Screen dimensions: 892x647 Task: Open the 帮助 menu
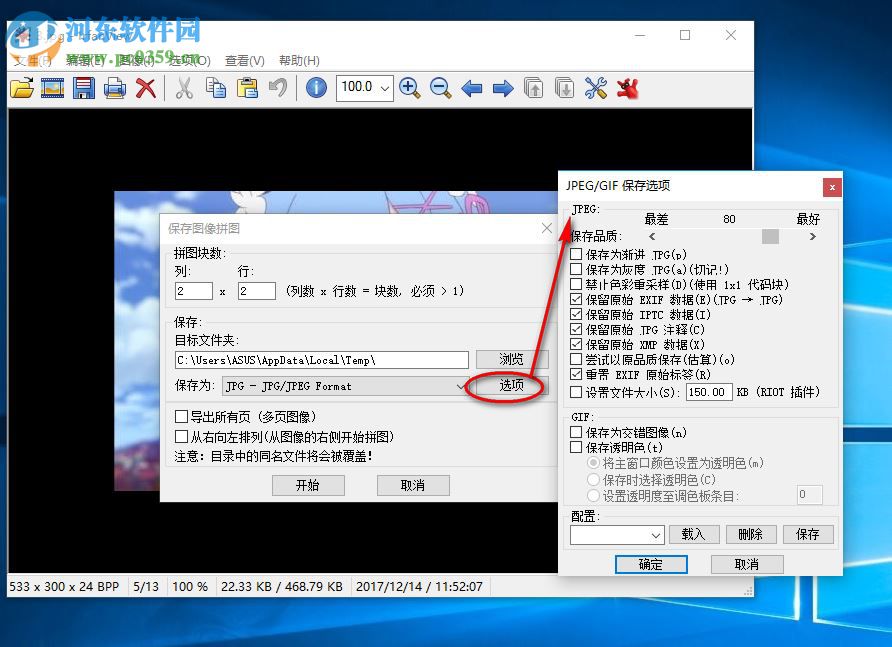pos(298,60)
